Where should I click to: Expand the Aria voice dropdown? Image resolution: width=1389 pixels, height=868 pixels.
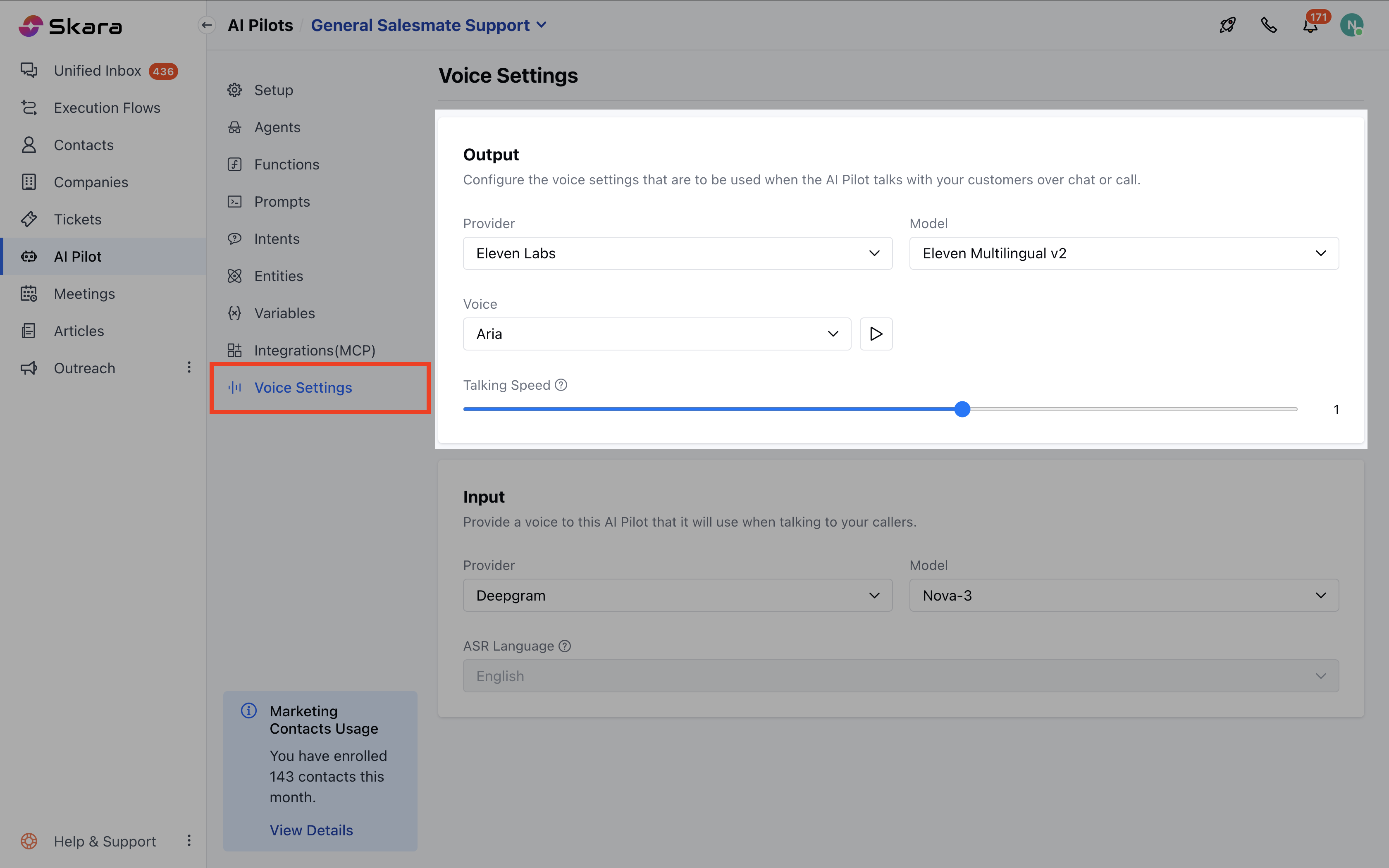point(656,334)
